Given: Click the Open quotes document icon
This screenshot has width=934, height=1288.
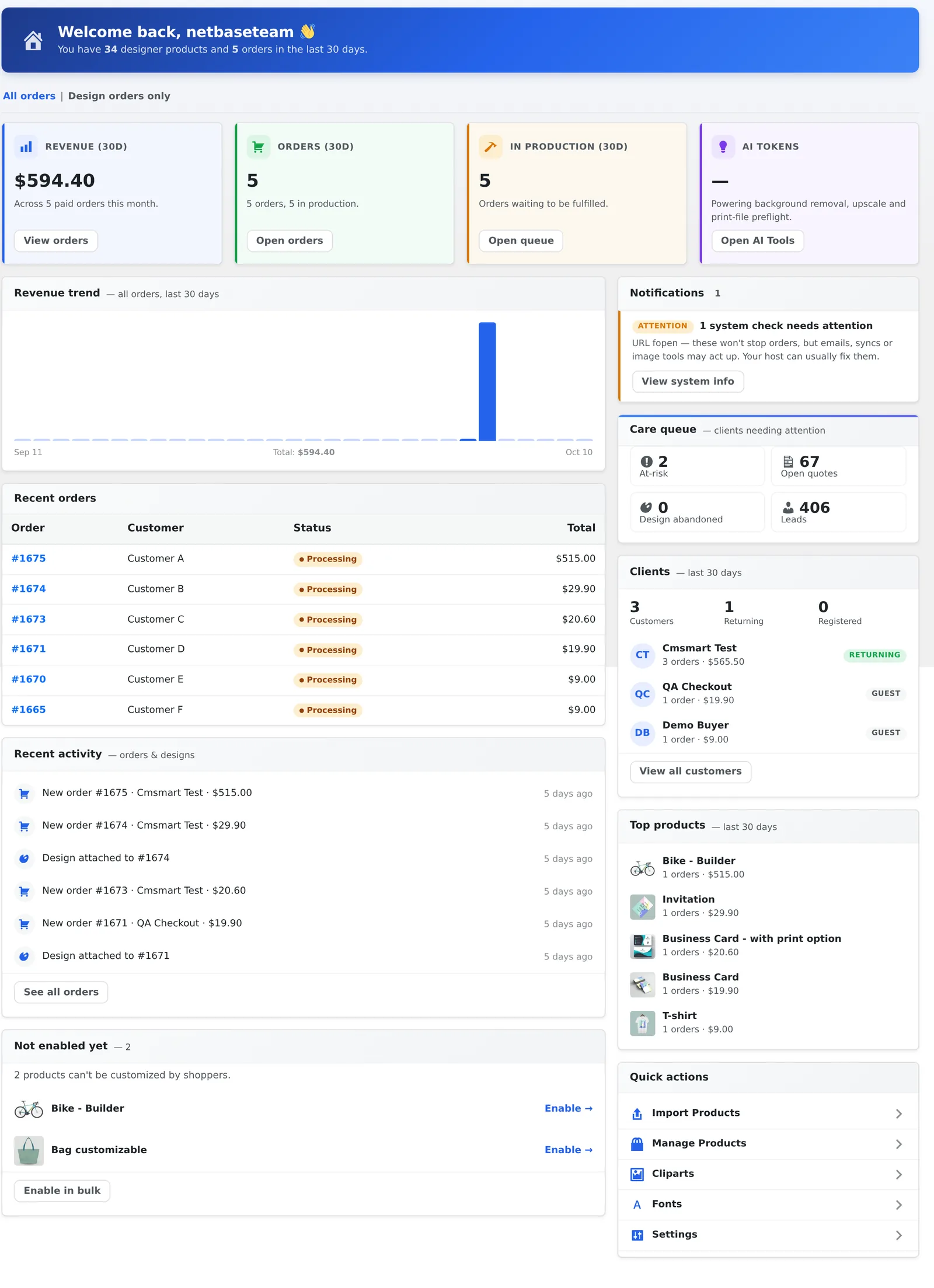Looking at the screenshot, I should 787,462.
